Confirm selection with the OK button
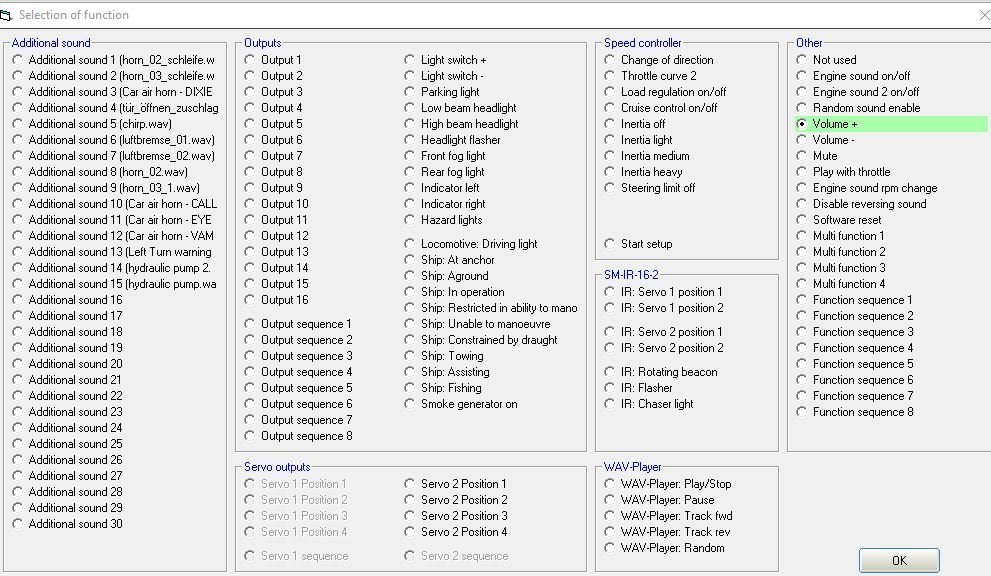The image size is (991, 576). pos(898,560)
